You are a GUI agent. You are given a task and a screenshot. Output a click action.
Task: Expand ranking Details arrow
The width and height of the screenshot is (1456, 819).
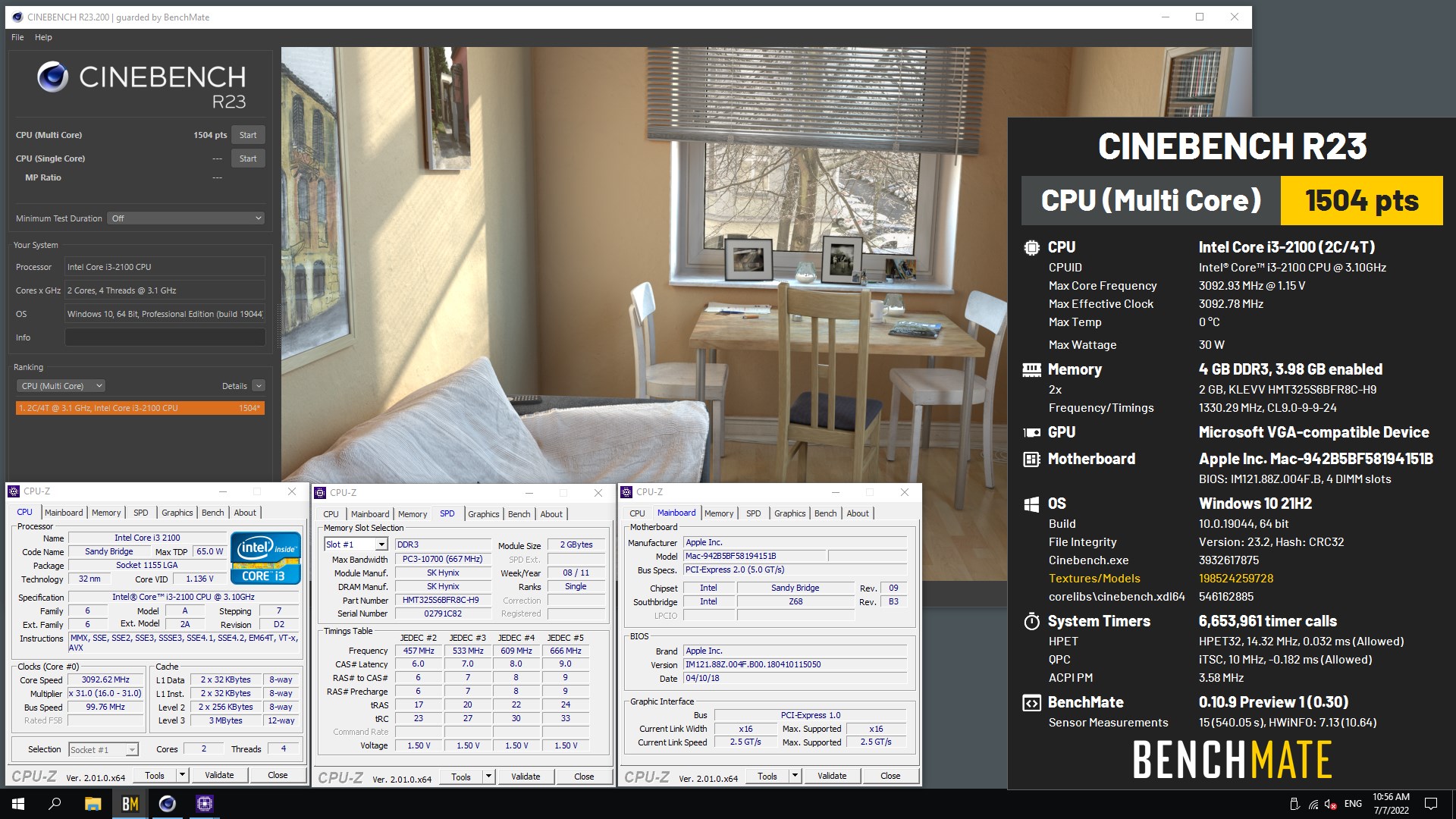tap(259, 386)
